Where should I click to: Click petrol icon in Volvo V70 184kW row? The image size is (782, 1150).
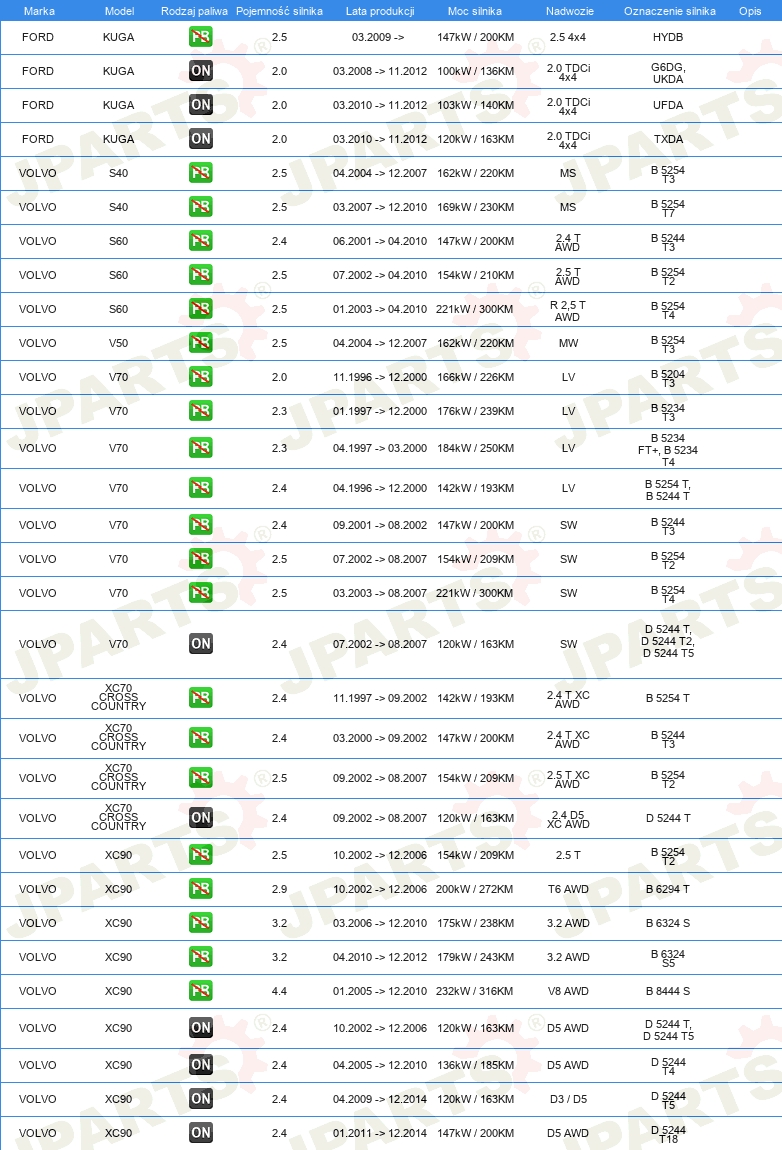200,447
